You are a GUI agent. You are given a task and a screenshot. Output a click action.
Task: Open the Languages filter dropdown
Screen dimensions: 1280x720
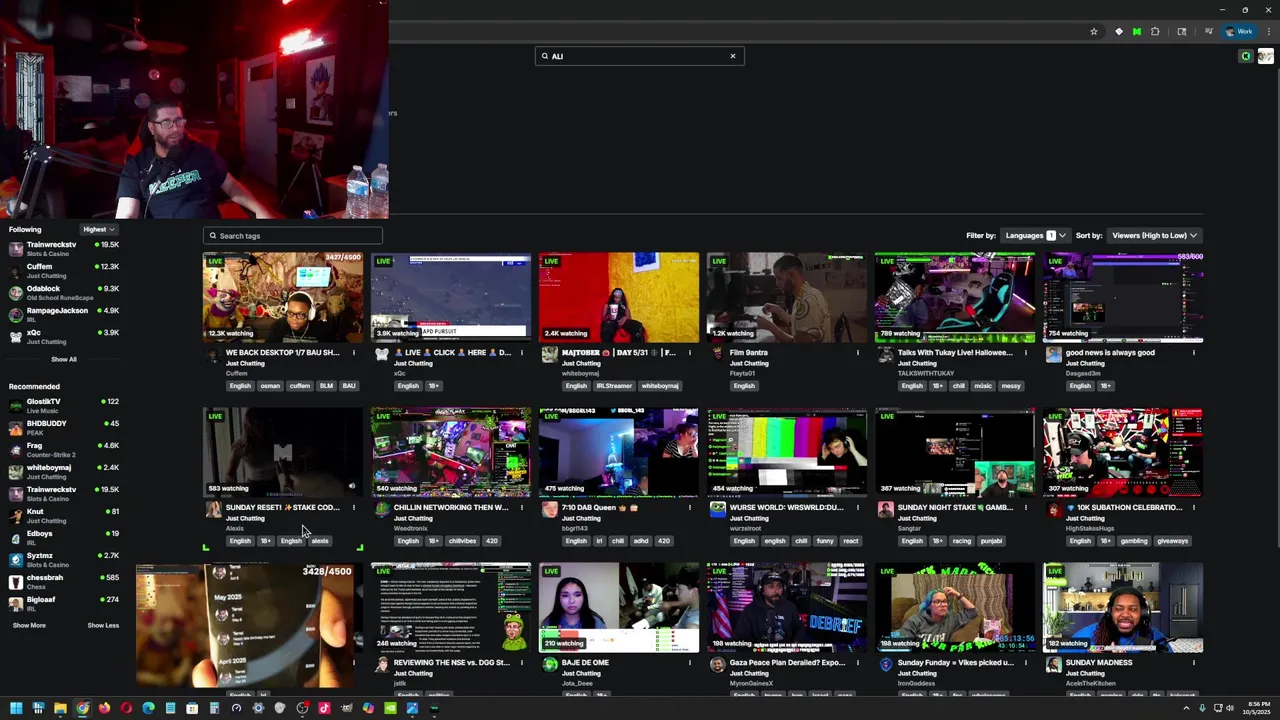(1035, 235)
